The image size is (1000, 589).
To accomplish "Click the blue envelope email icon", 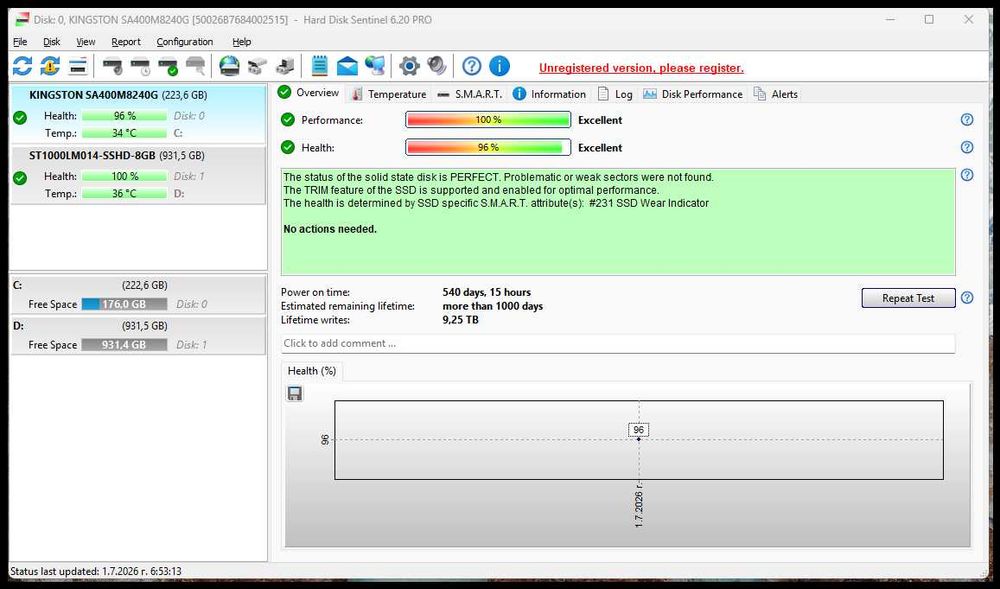I will (x=347, y=66).
